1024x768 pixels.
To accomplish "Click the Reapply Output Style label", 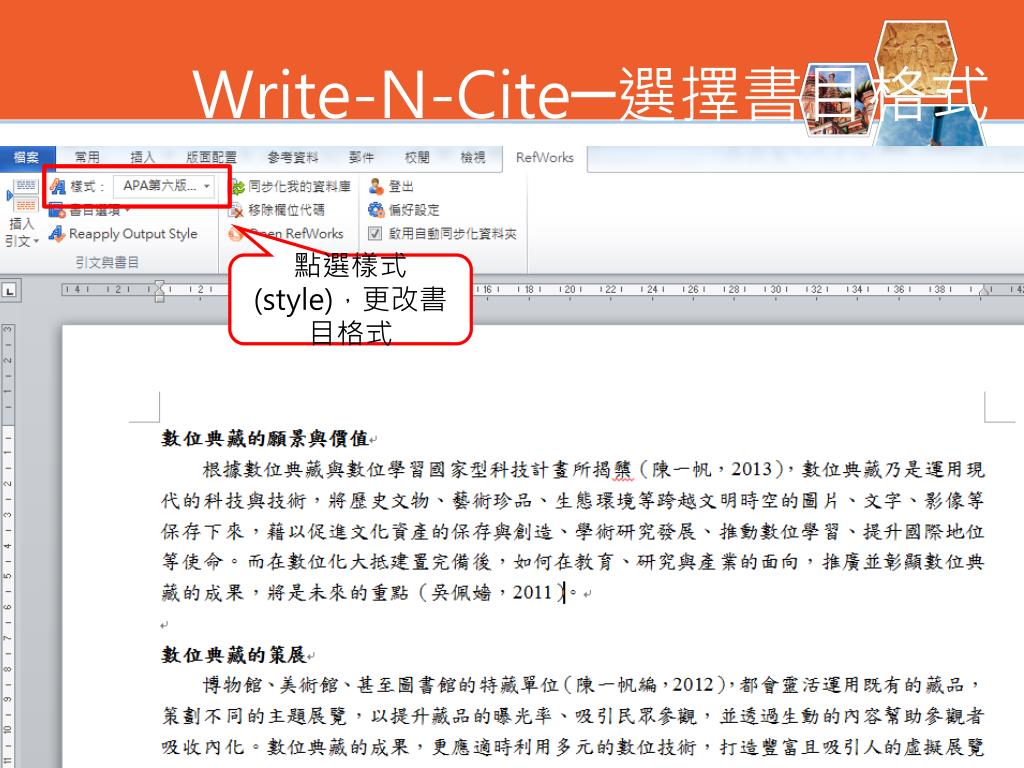I will [133, 233].
